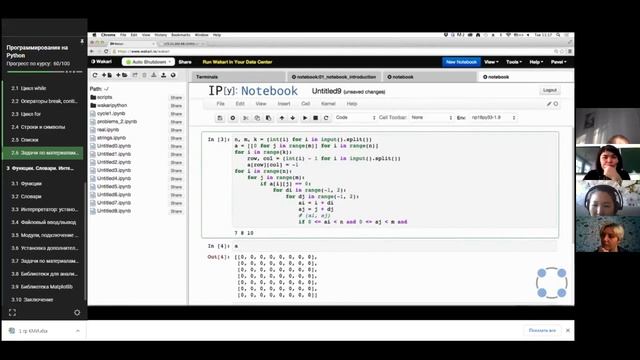Click Share next to scripts folder
Viewport: 640px width, 360px height.
click(x=176, y=98)
